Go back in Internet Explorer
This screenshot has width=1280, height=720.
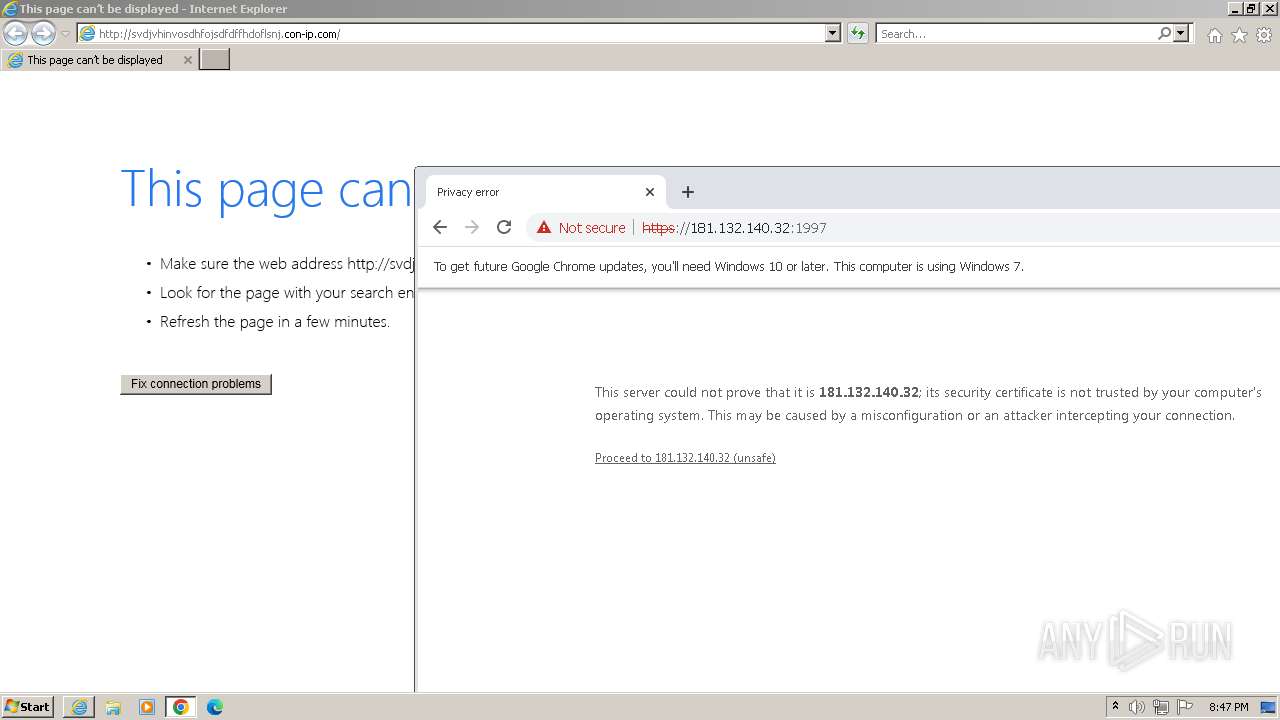15,34
